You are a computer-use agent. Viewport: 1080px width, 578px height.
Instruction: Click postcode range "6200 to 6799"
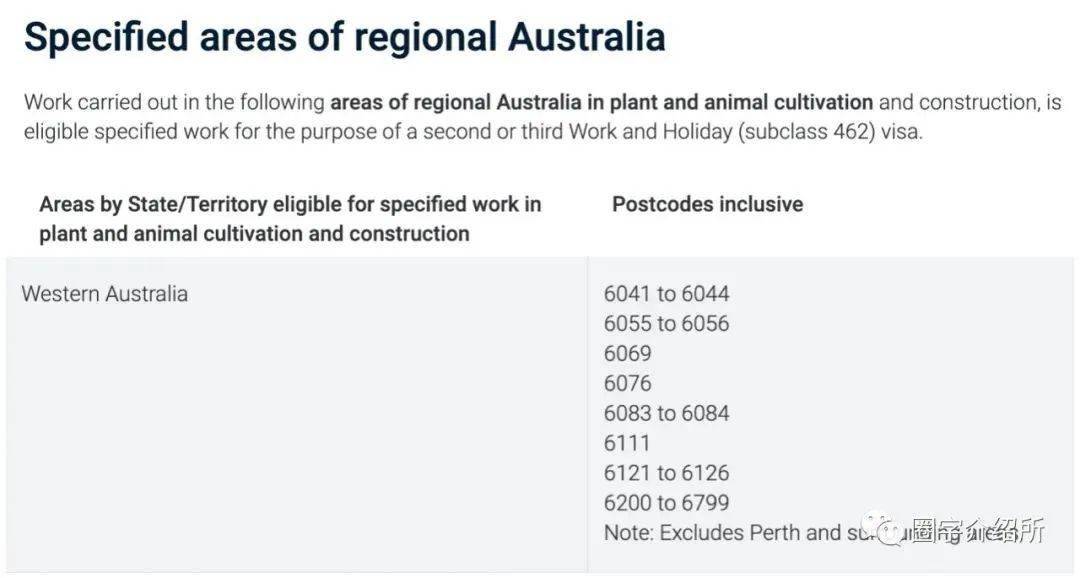pyautogui.click(x=666, y=502)
